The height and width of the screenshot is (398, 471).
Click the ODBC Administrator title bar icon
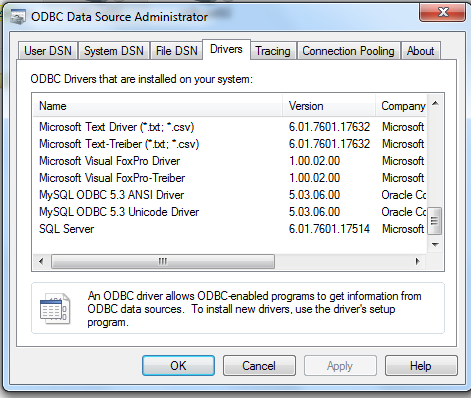(x=18, y=17)
